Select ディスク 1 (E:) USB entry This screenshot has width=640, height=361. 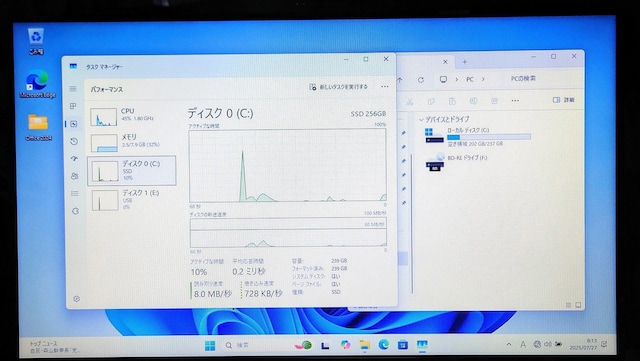[x=132, y=200]
